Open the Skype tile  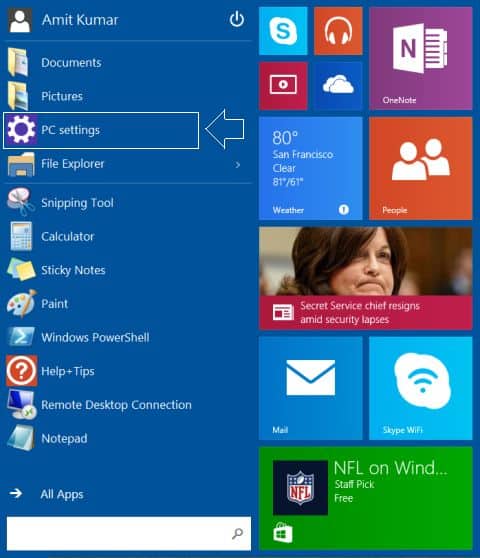pos(283,31)
